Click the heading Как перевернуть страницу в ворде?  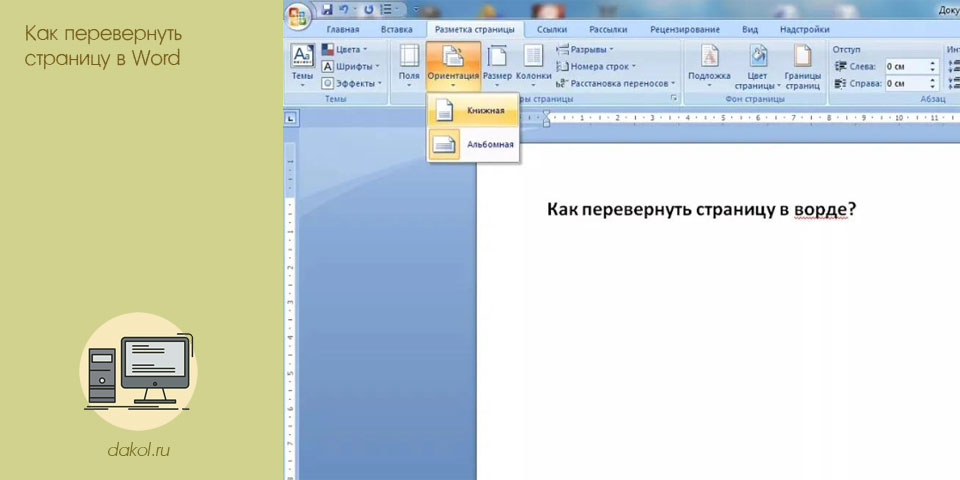point(701,209)
